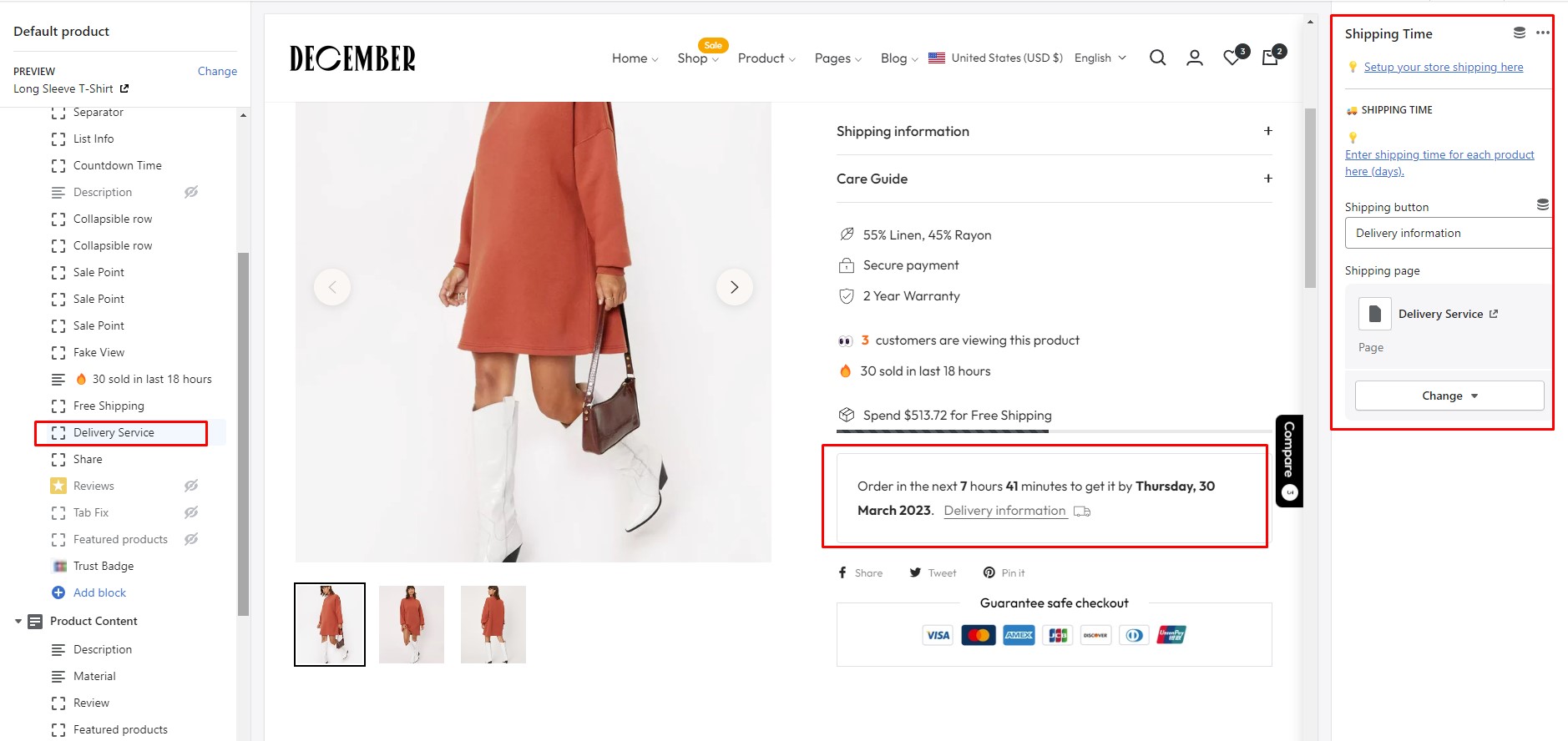Open the wishlist heart icon
This screenshot has height=741, width=1568.
[x=1232, y=58]
